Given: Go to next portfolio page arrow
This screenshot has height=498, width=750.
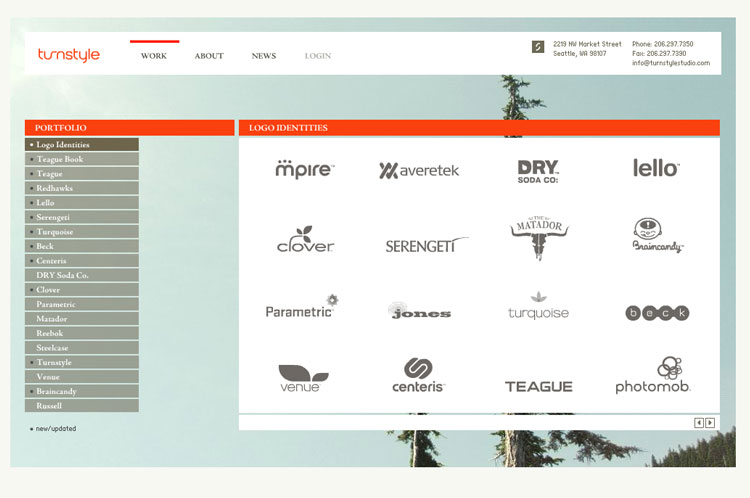Looking at the screenshot, I should tap(710, 422).
